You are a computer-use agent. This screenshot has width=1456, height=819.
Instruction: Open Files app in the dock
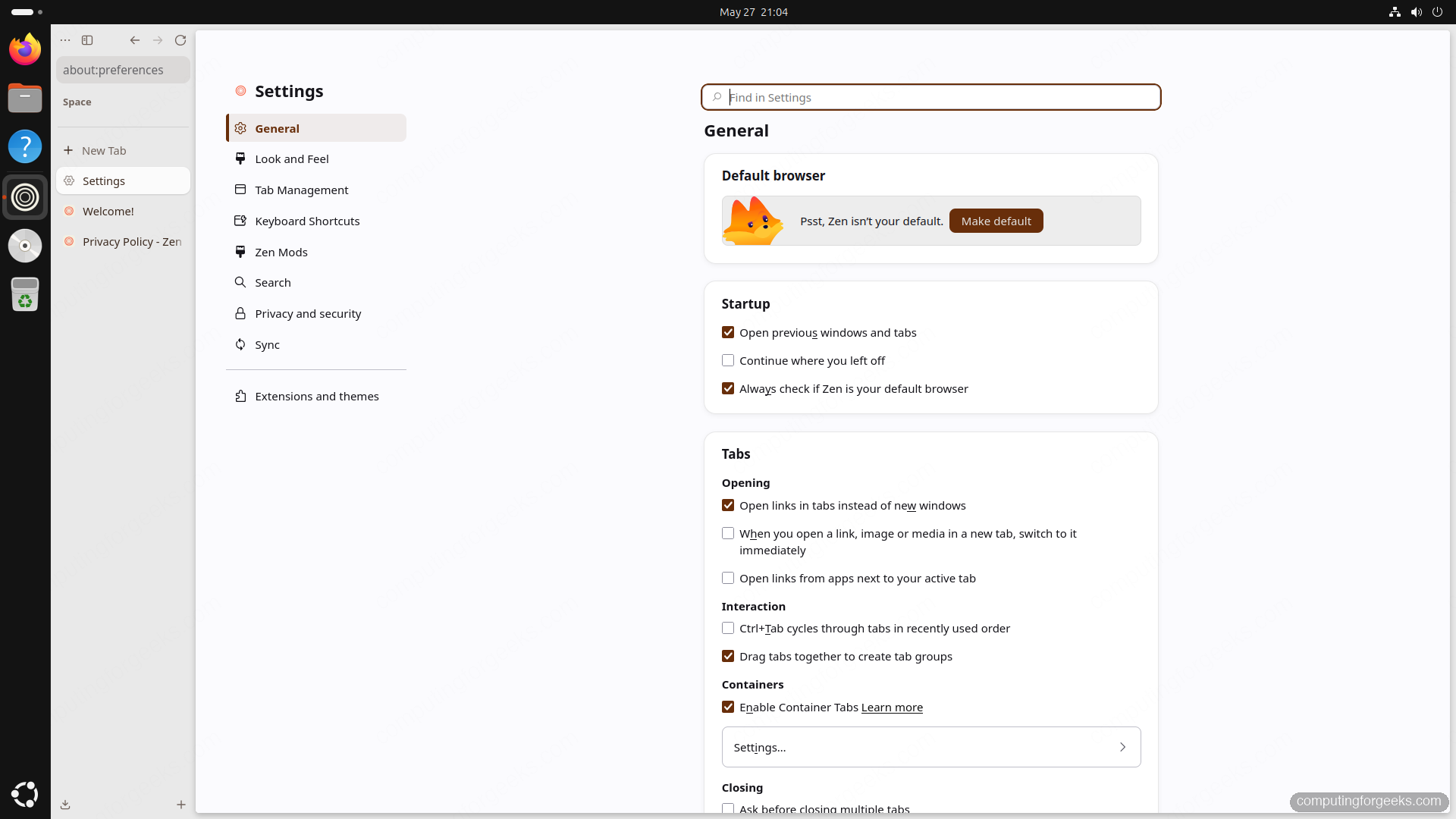point(25,98)
